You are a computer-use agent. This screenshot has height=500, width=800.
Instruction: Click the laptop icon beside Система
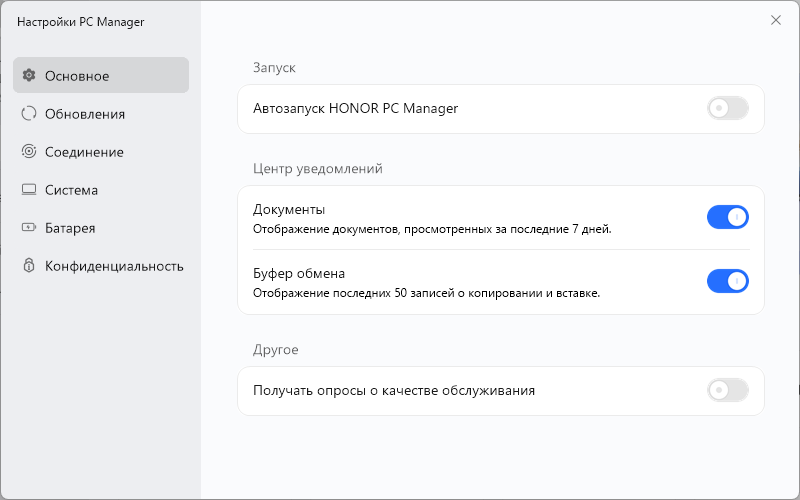pyautogui.click(x=29, y=189)
